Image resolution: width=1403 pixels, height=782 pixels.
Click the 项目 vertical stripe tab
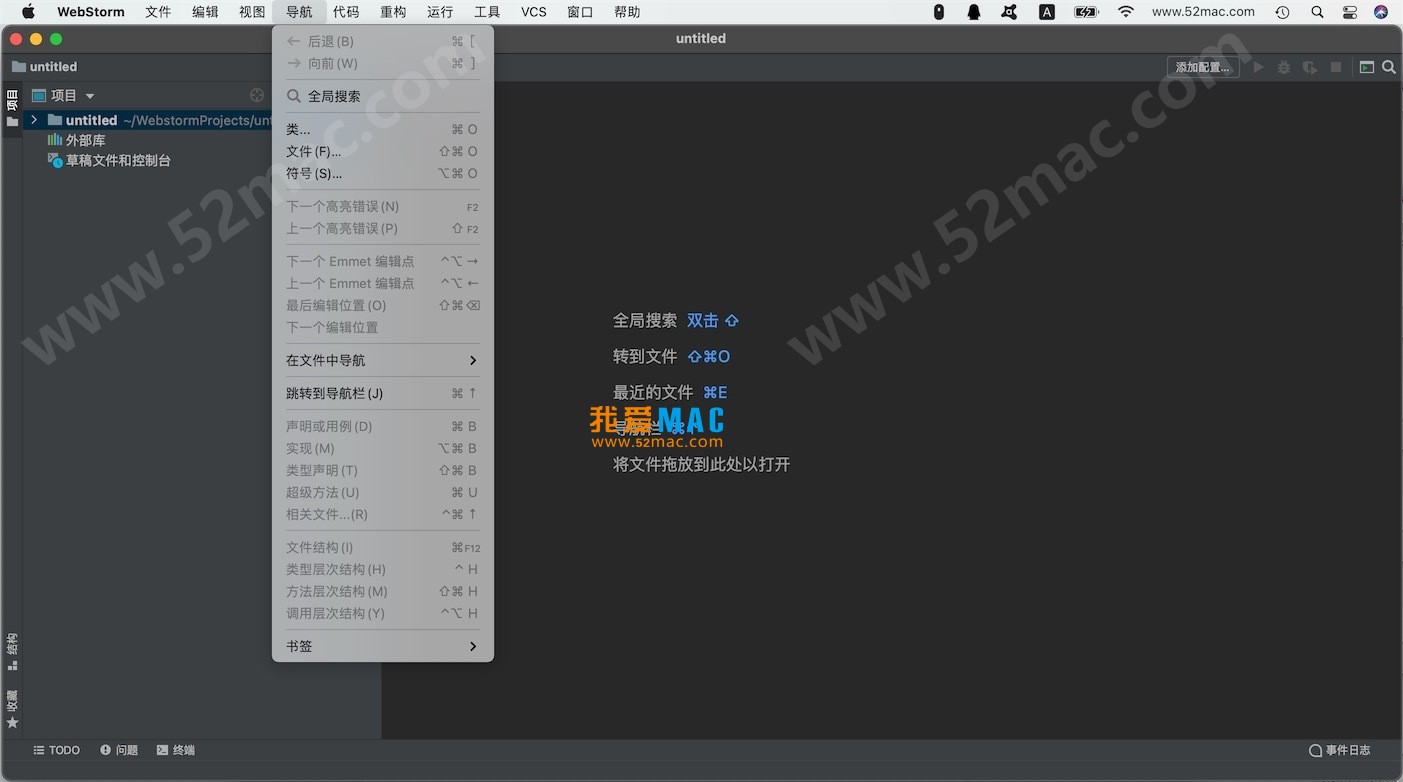pos(12,108)
